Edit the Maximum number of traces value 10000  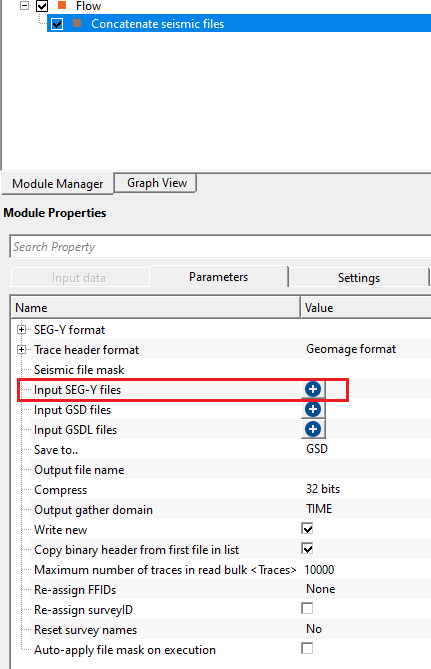point(365,570)
